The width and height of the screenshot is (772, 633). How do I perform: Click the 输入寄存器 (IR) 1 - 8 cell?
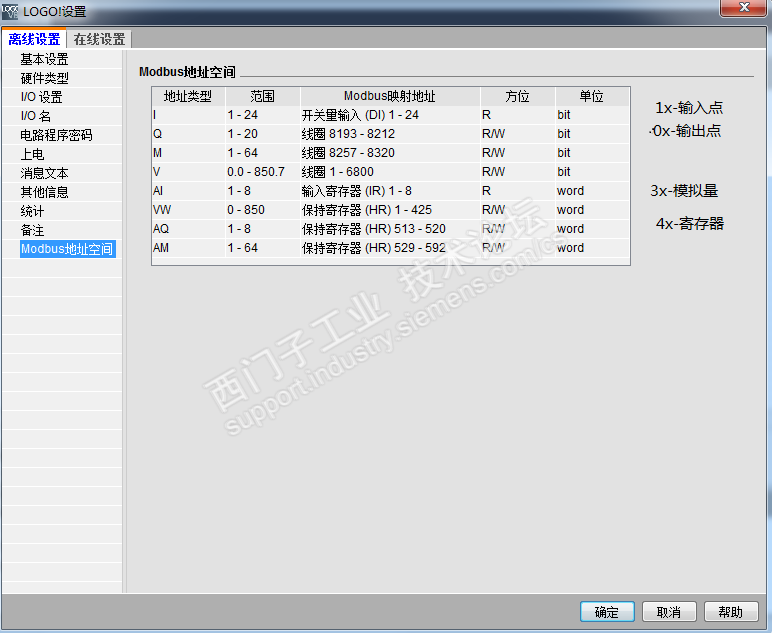pos(390,190)
